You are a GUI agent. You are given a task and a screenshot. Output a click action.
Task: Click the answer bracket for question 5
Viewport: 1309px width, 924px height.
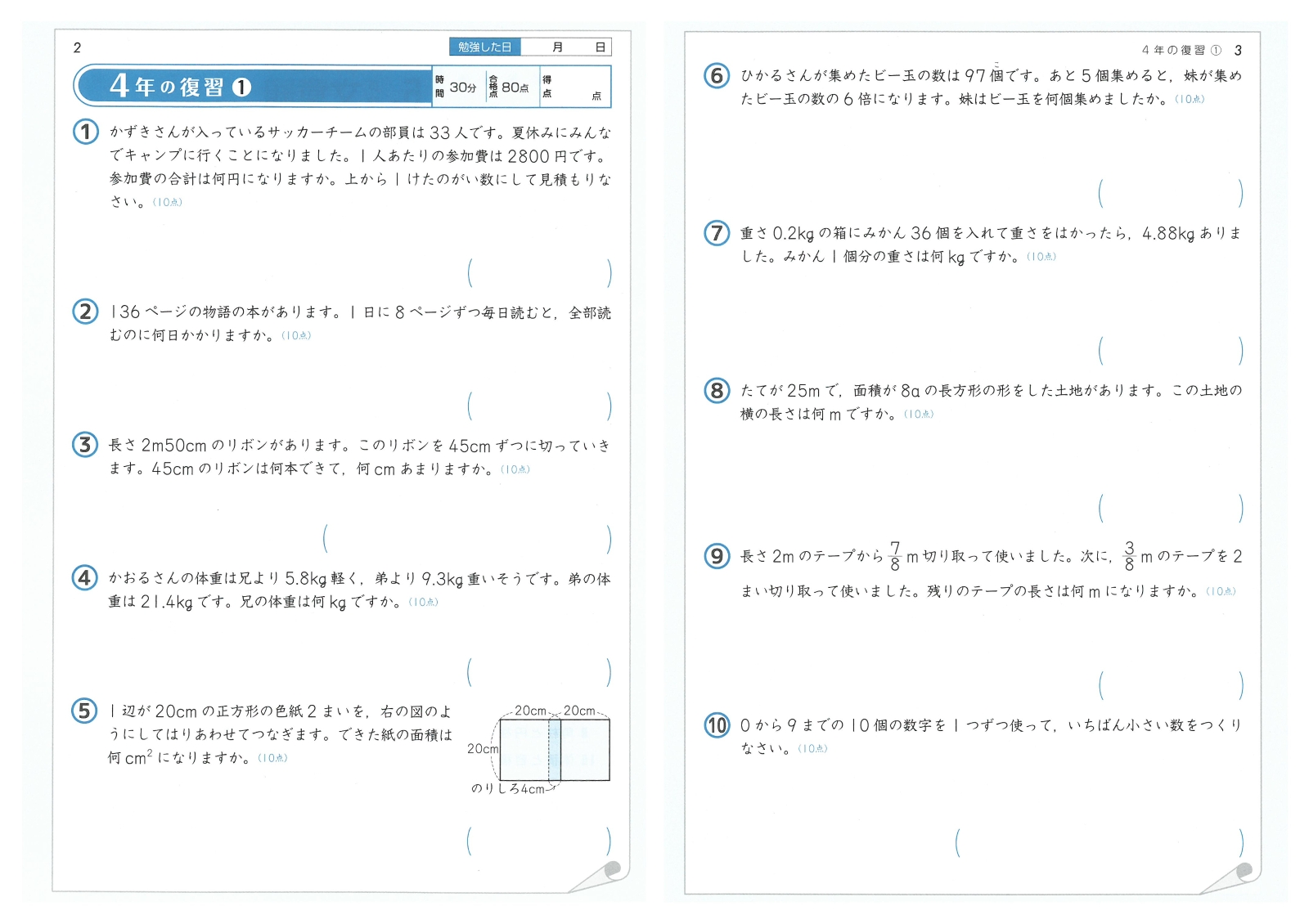coord(539,841)
